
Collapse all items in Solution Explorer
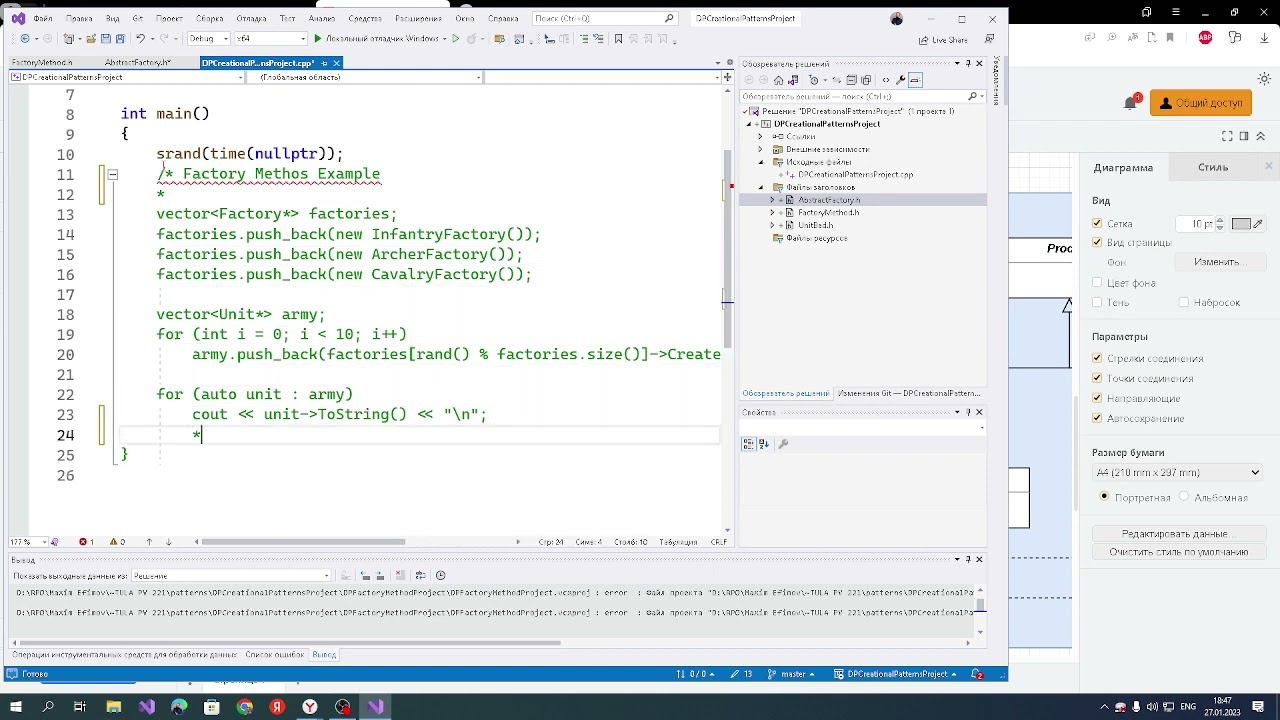[851, 80]
